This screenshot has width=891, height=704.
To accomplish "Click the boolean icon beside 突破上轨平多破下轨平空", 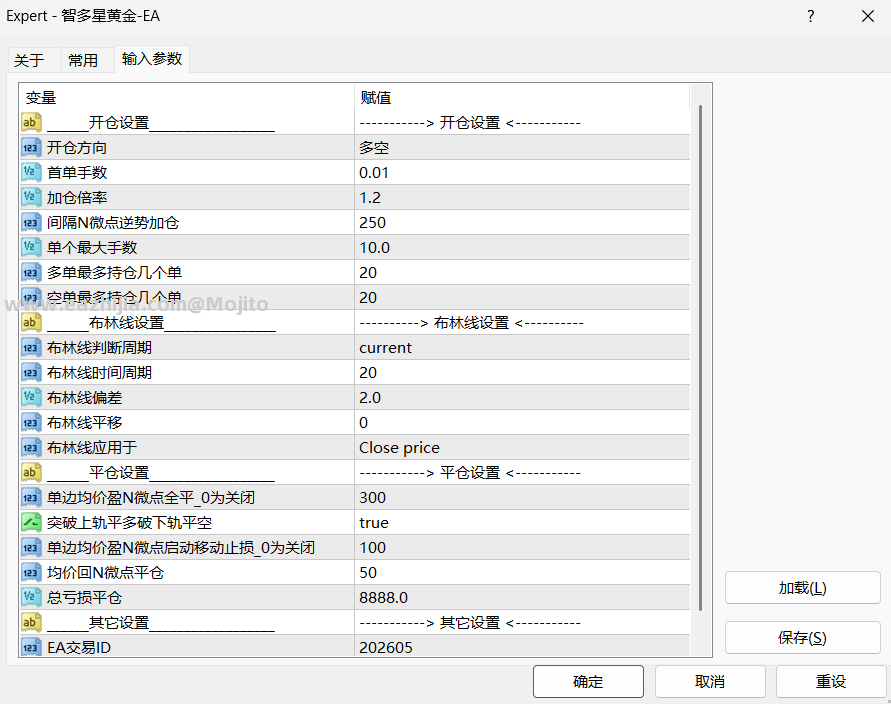I will click(31, 523).
